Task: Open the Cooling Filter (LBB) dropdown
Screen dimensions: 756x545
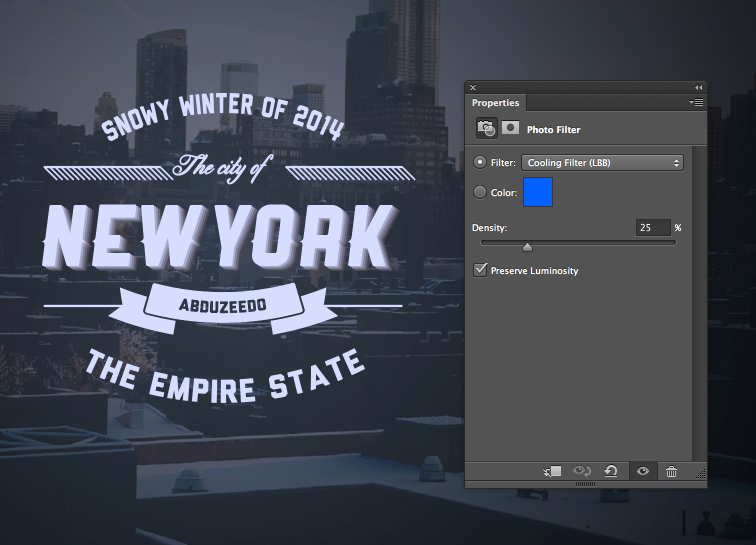Action: pos(602,162)
